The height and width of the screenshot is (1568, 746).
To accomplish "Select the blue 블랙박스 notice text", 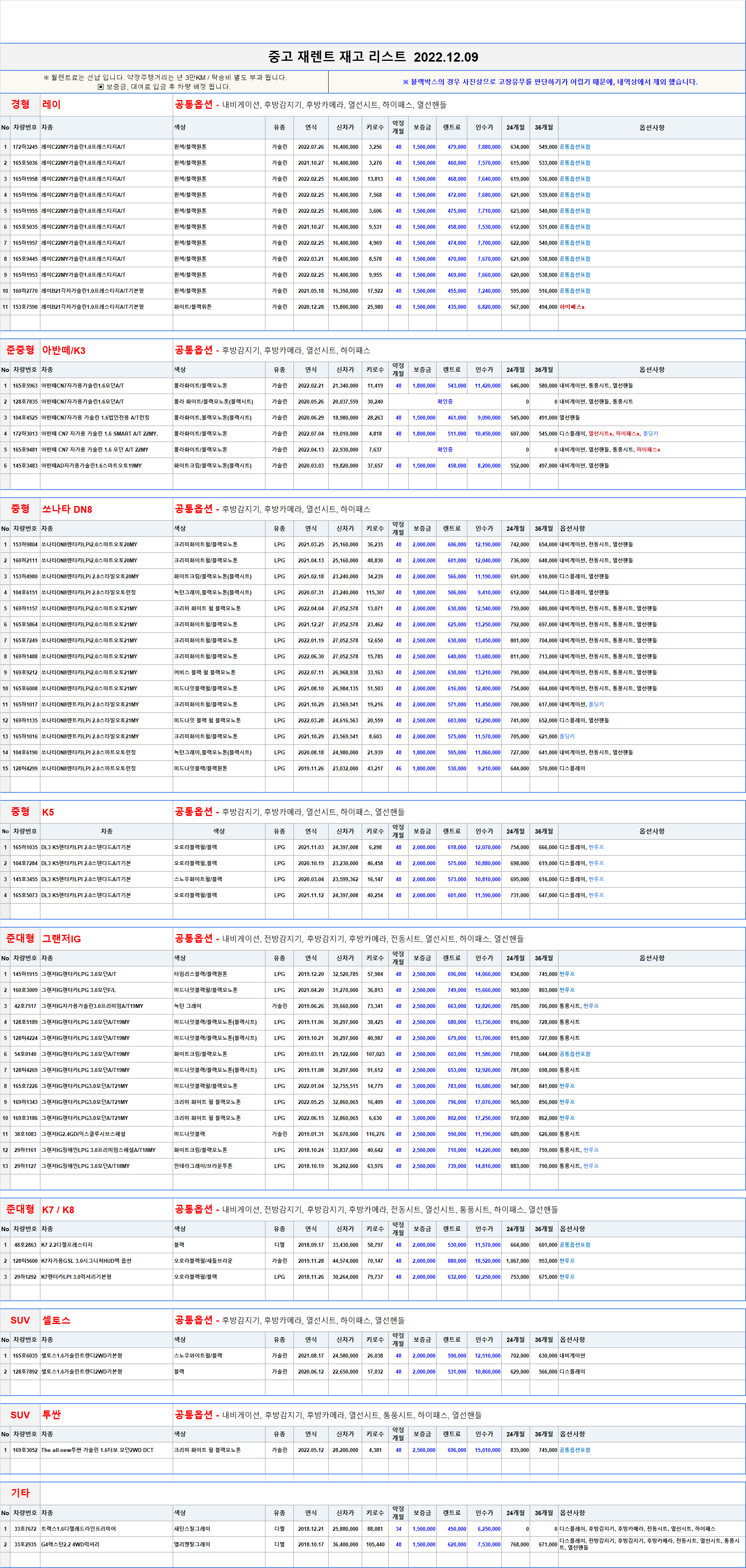I will tap(550, 82).
